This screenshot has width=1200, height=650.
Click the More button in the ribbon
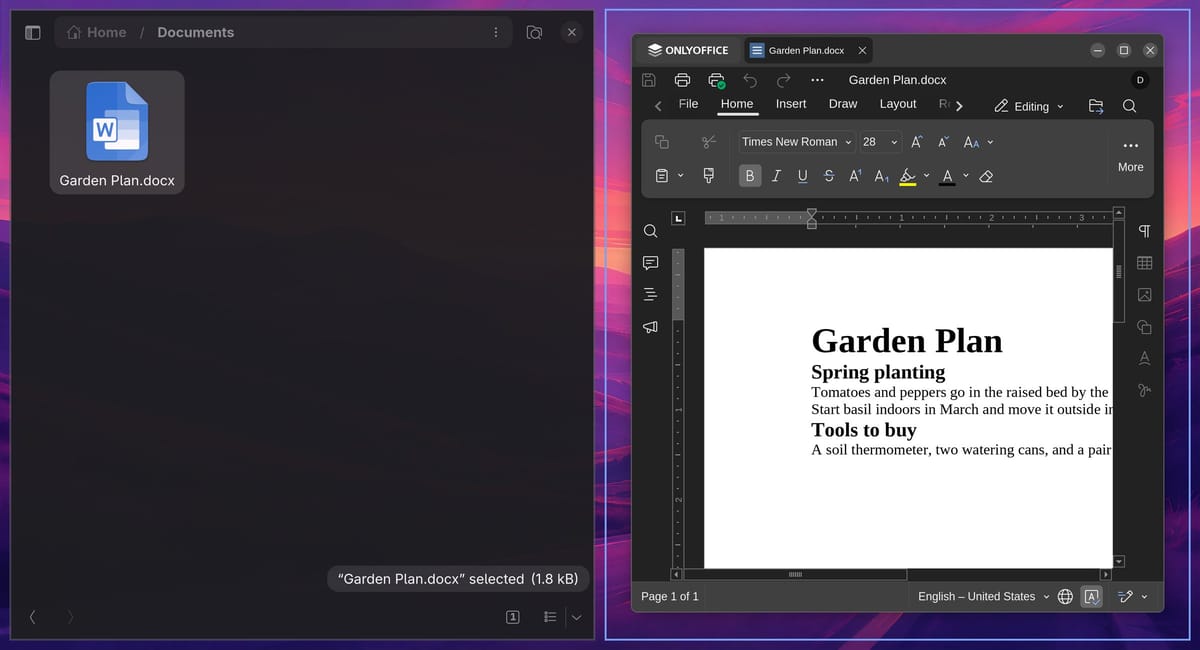(x=1131, y=155)
